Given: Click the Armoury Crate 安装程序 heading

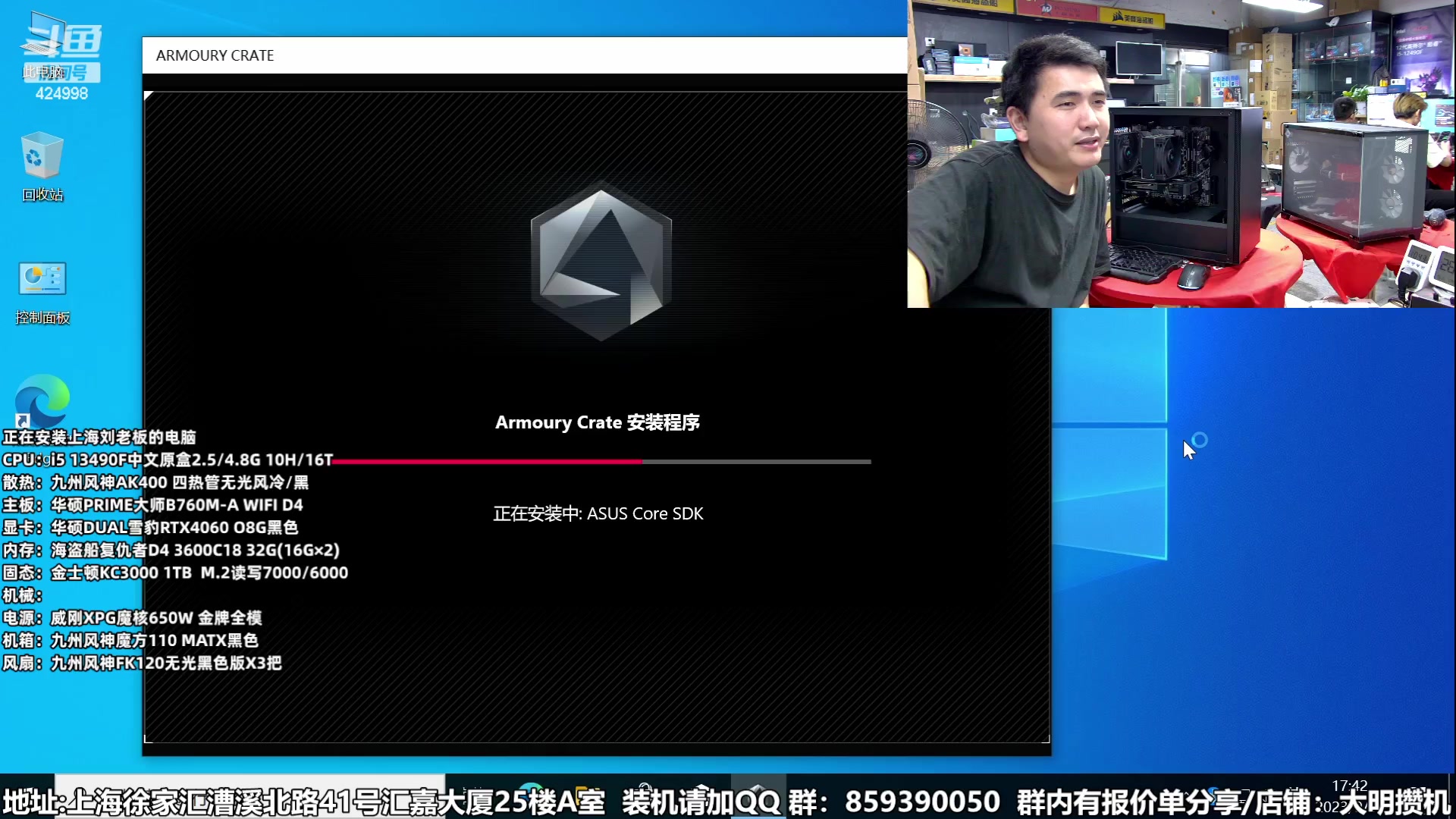Looking at the screenshot, I should 598,422.
